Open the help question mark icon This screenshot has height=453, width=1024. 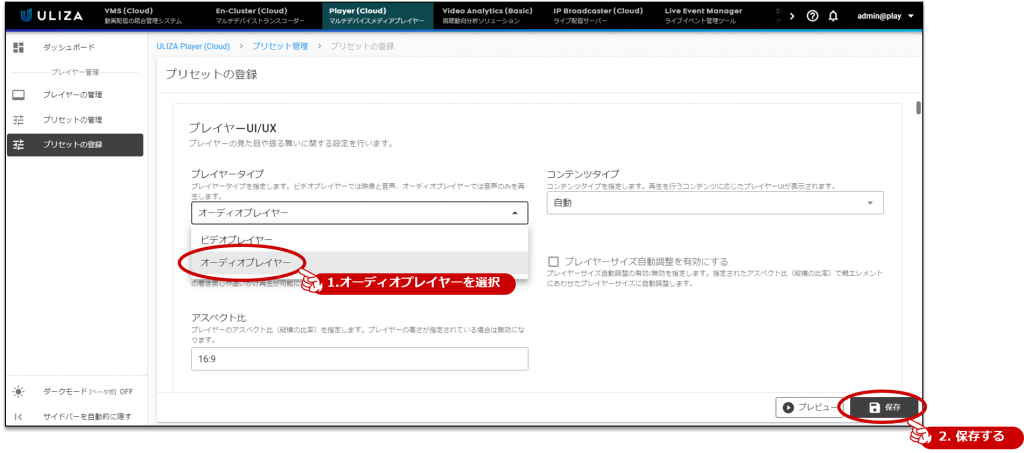[812, 16]
